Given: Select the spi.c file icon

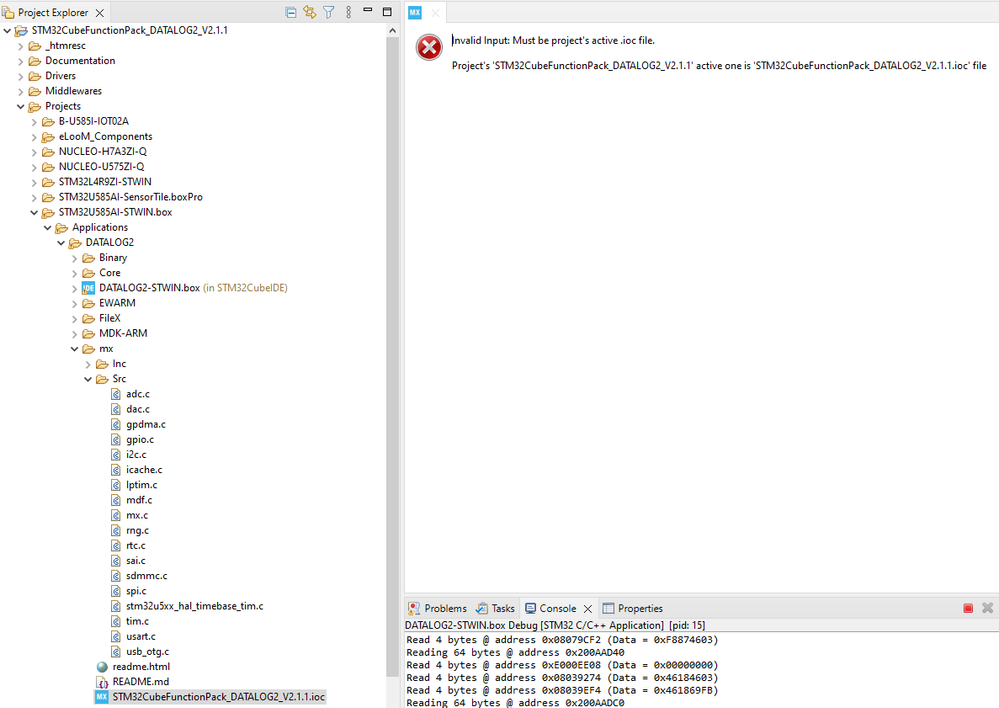Looking at the screenshot, I should (x=115, y=591).
